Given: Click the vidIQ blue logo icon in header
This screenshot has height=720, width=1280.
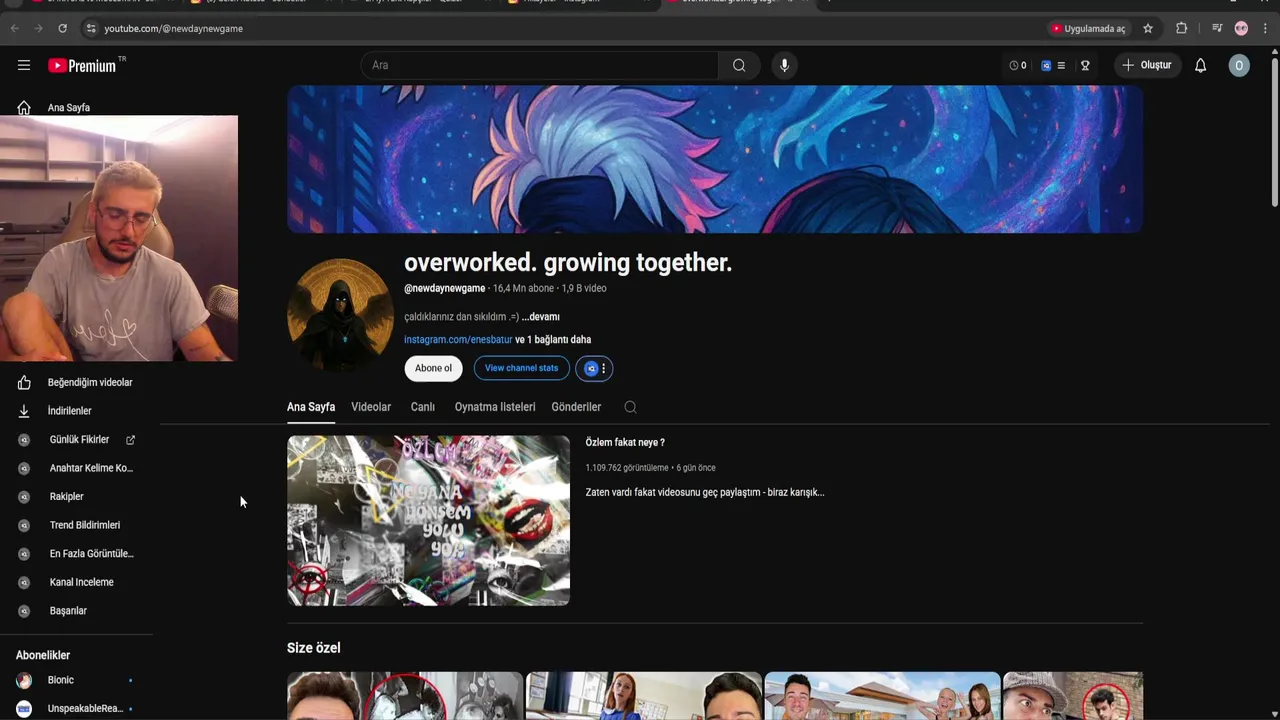Looking at the screenshot, I should click(x=1046, y=65).
